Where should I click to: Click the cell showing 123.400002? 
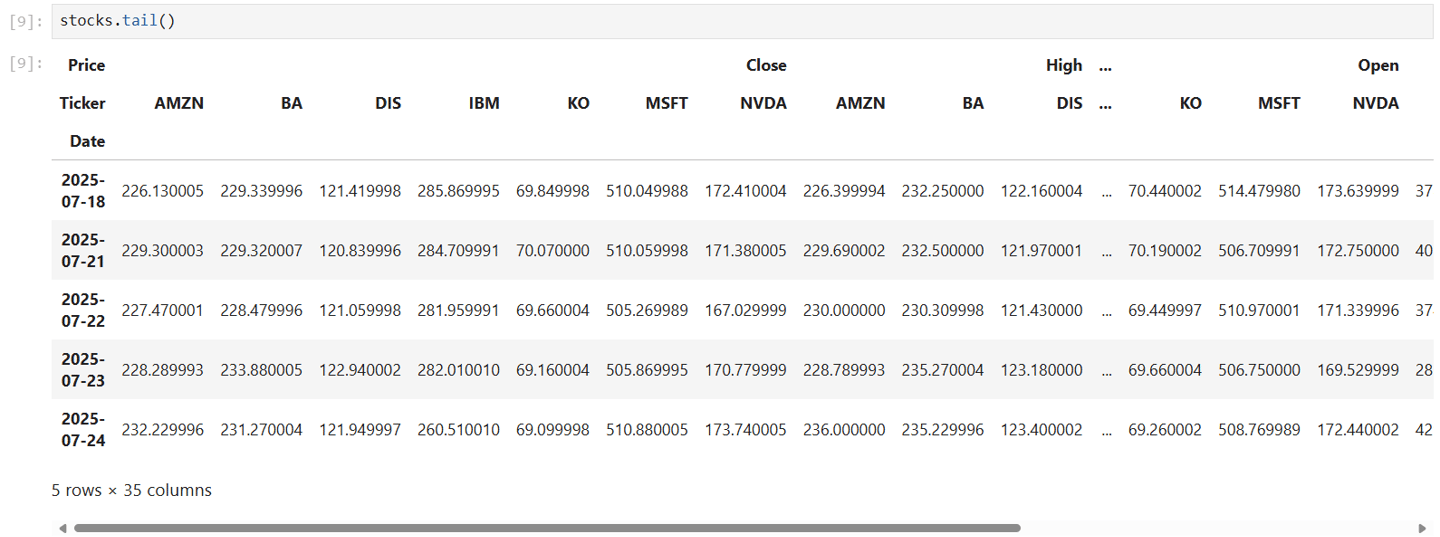(1042, 429)
